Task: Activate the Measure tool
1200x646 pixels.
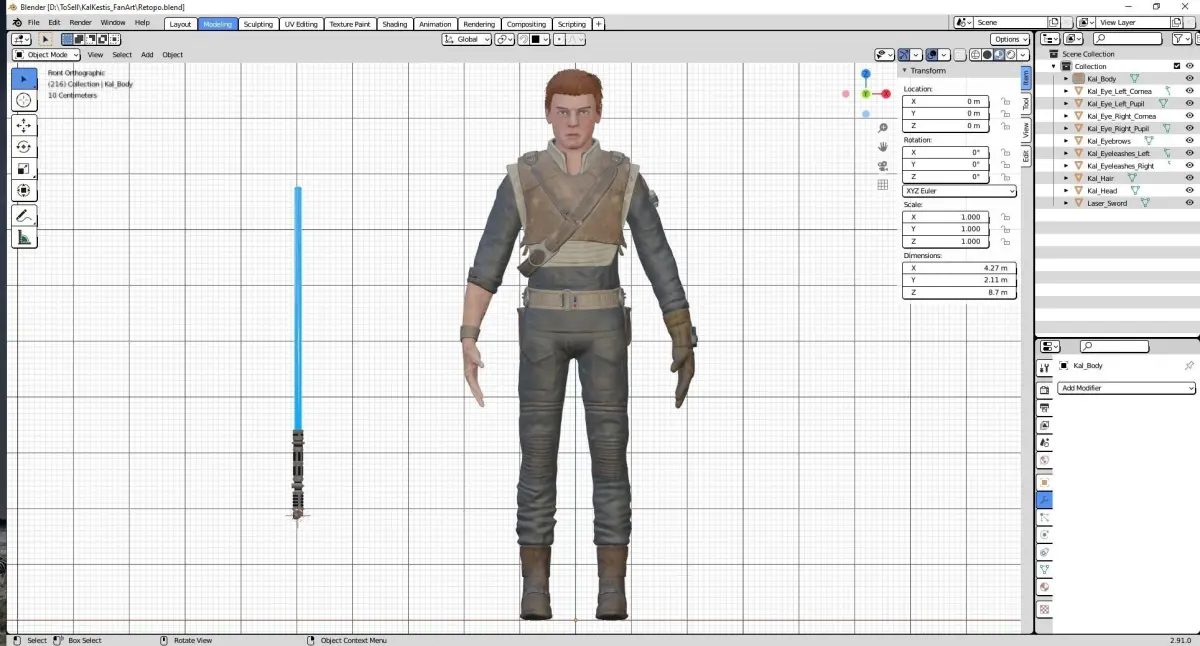Action: (x=24, y=238)
